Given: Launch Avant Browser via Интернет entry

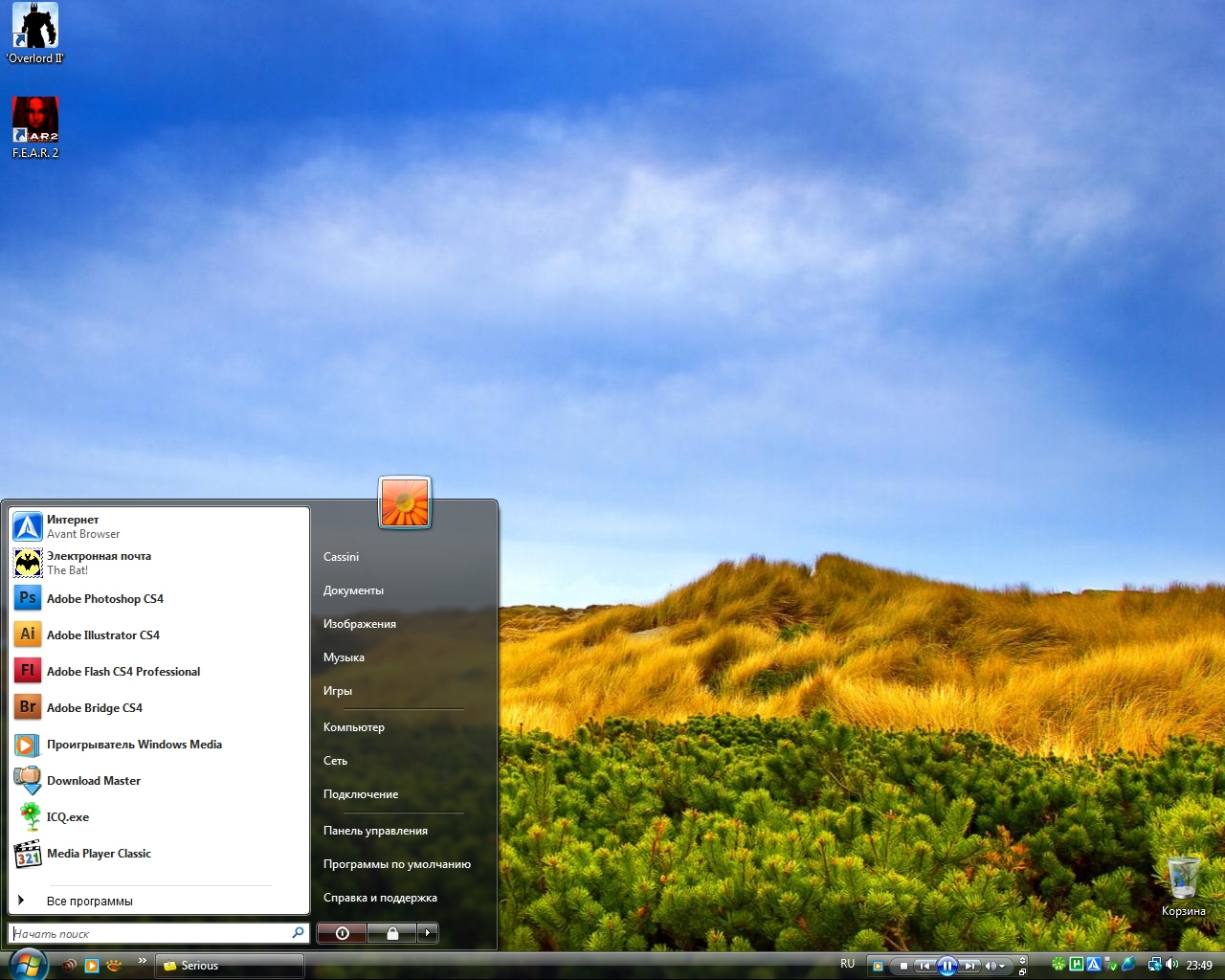Looking at the screenshot, I should 159,526.
